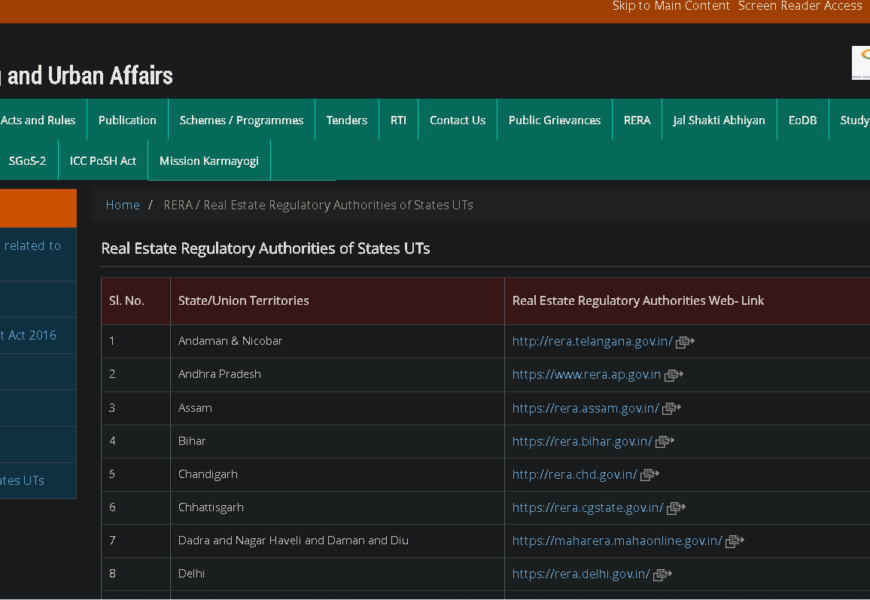This screenshot has width=870, height=600.
Task: Select the RERA navigation item
Action: 637,120
